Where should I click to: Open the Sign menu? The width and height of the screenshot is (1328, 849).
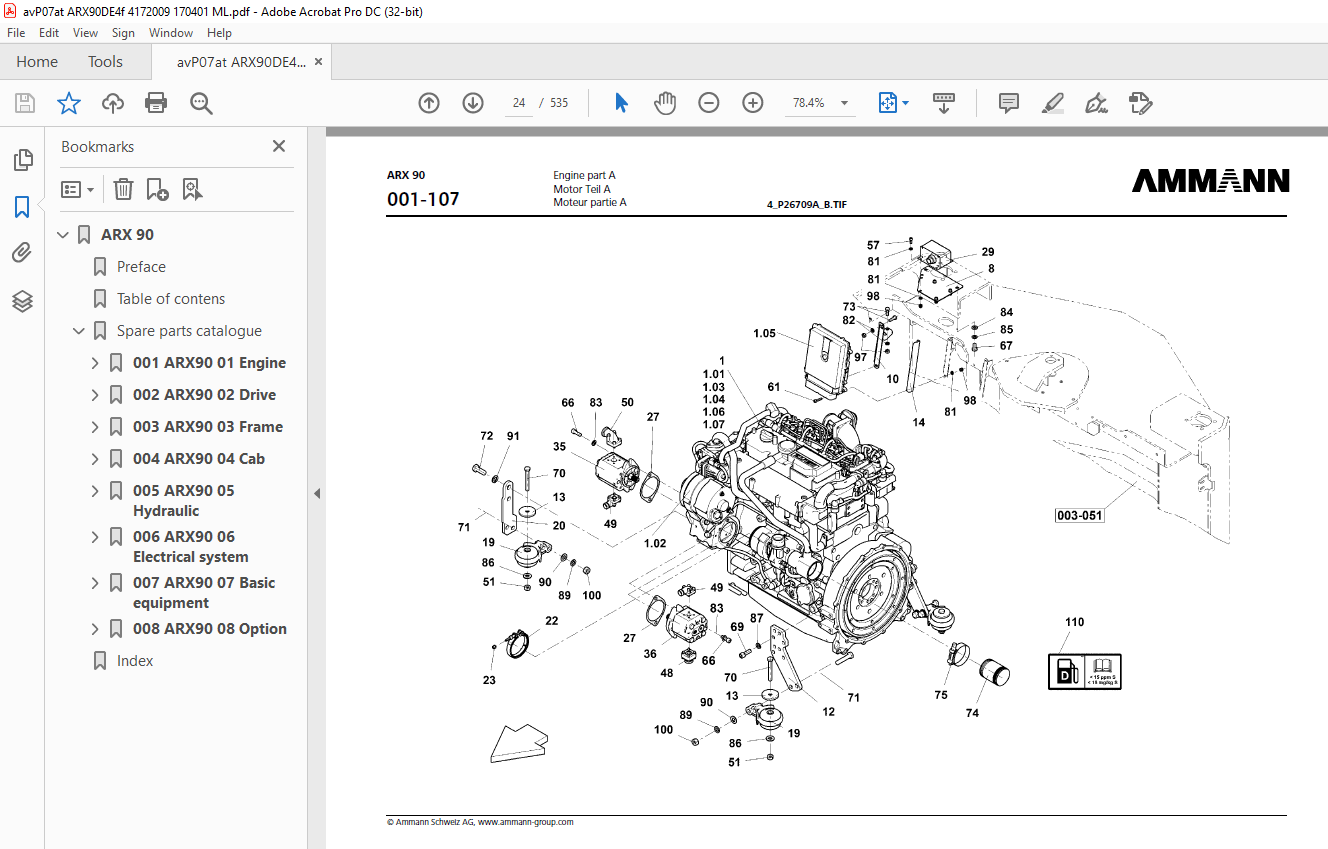tap(123, 33)
